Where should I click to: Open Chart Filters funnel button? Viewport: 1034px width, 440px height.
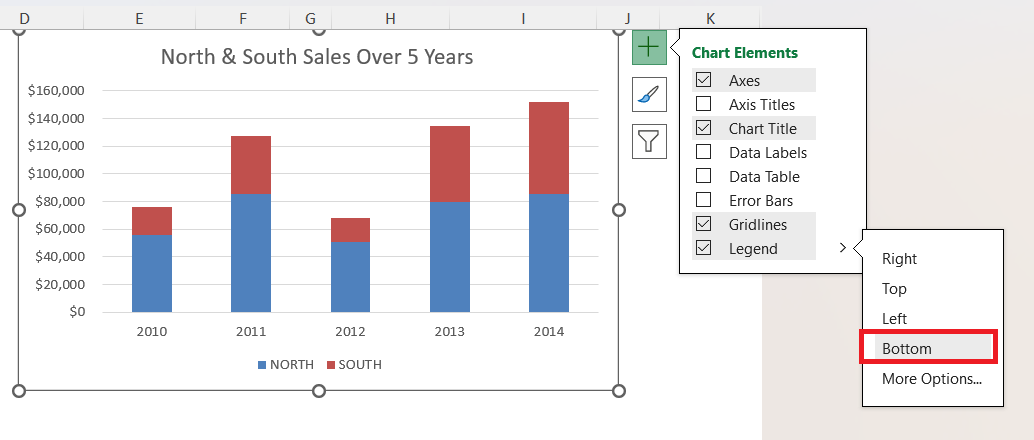[649, 141]
